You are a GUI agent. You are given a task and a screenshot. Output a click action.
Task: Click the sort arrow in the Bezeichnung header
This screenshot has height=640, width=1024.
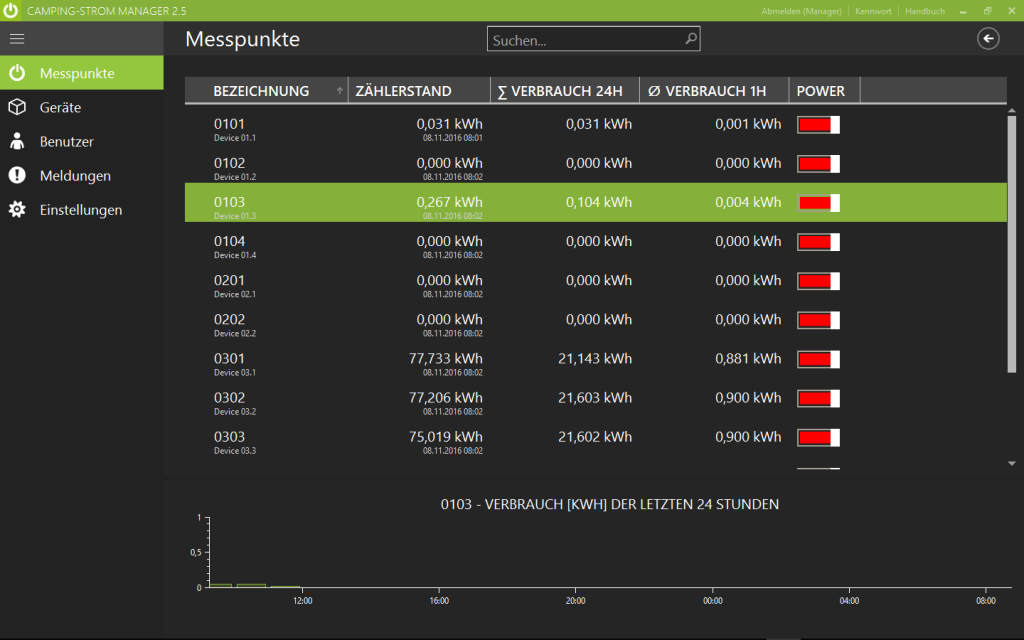(x=340, y=91)
